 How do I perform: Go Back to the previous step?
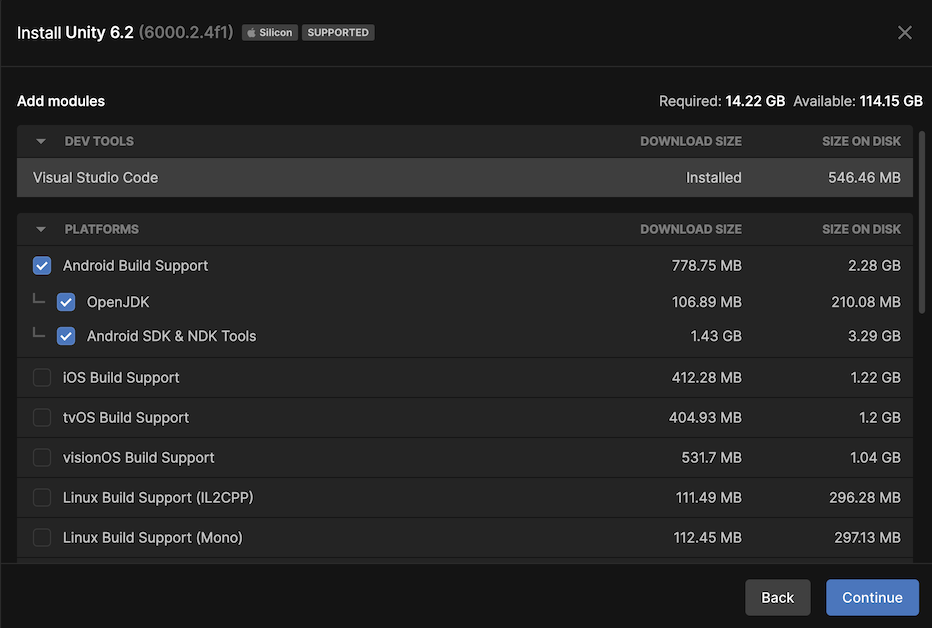point(777,598)
